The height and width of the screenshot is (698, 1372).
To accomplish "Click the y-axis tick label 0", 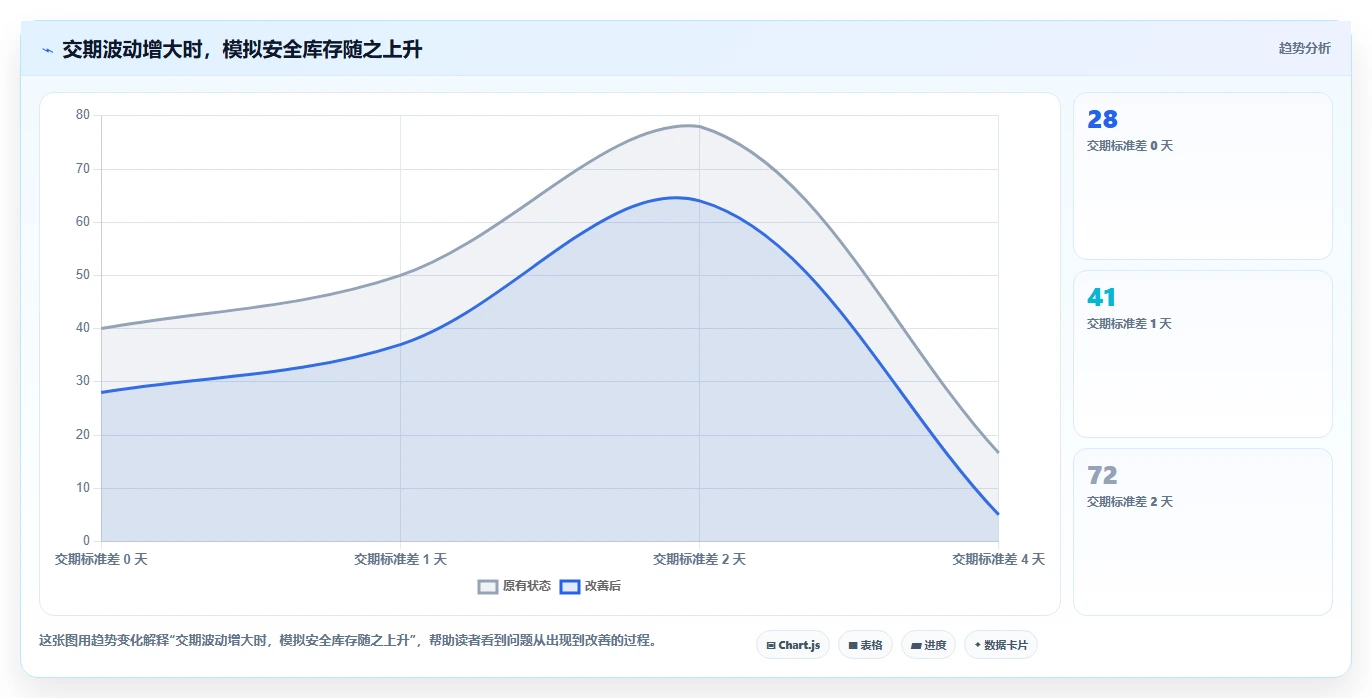I will 86,541.
